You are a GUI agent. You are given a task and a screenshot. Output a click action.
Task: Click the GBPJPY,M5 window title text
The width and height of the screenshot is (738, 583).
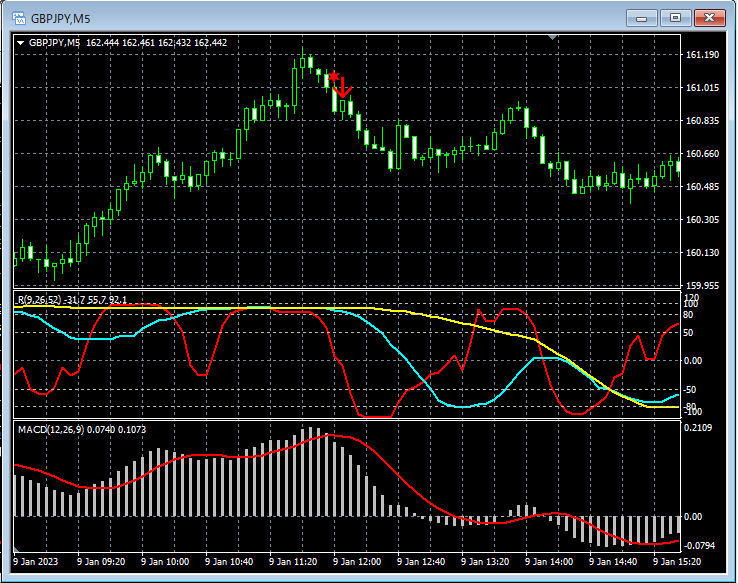(62, 17)
